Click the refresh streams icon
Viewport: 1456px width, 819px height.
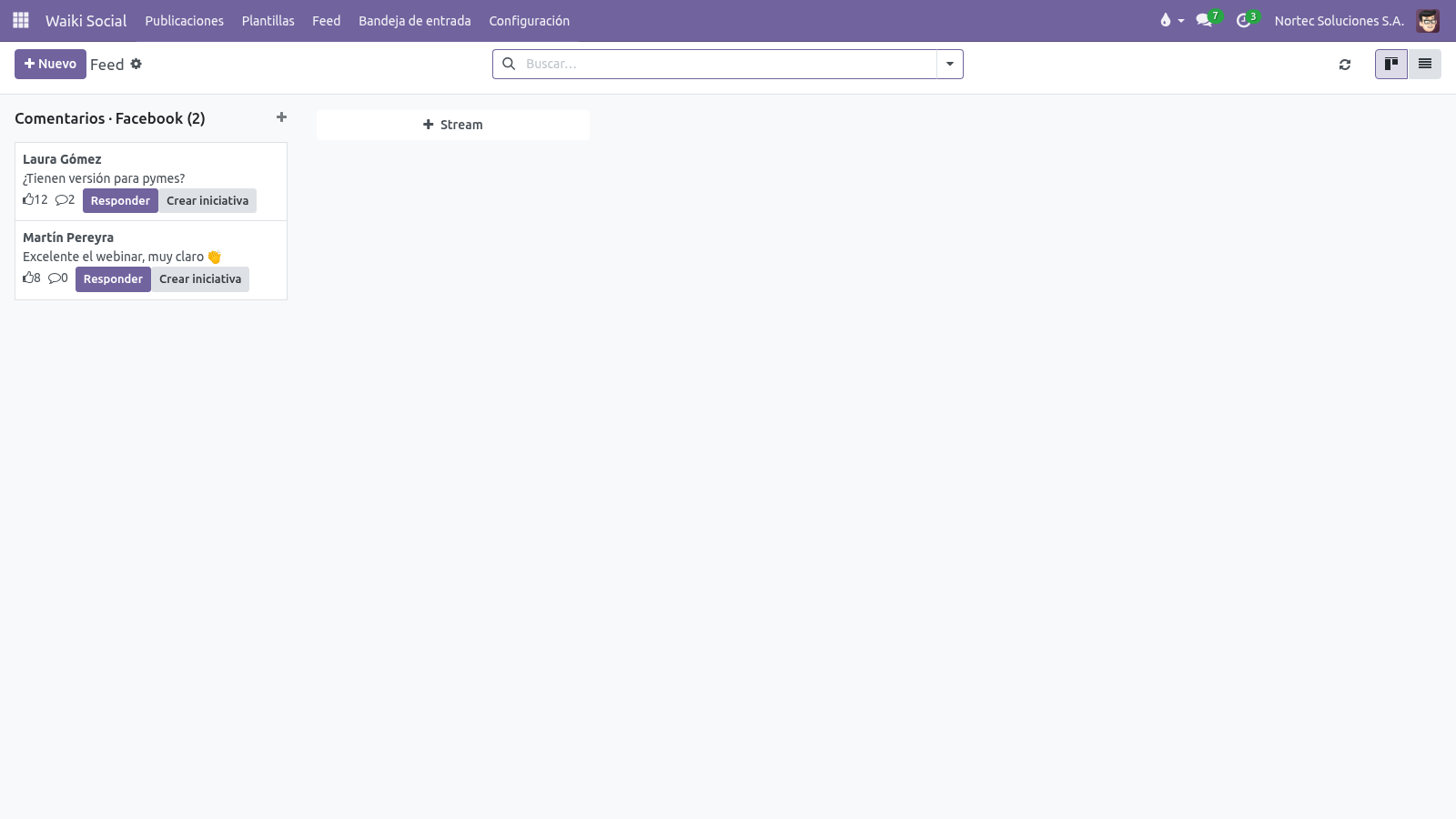1345,65
